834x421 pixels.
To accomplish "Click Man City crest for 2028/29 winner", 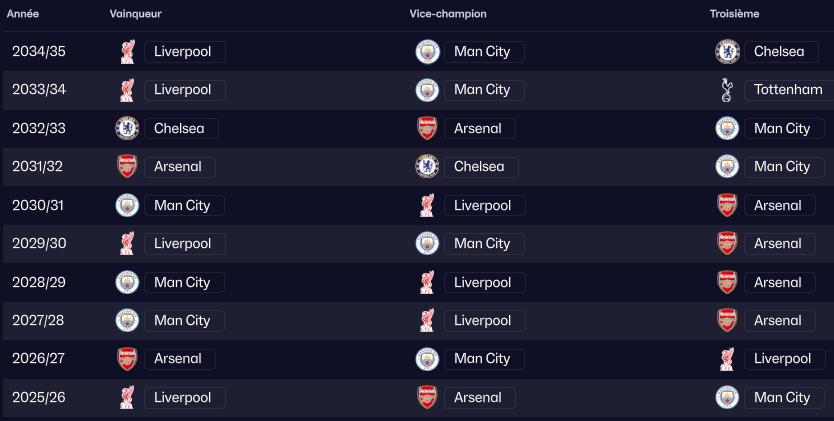I will coord(127,283).
